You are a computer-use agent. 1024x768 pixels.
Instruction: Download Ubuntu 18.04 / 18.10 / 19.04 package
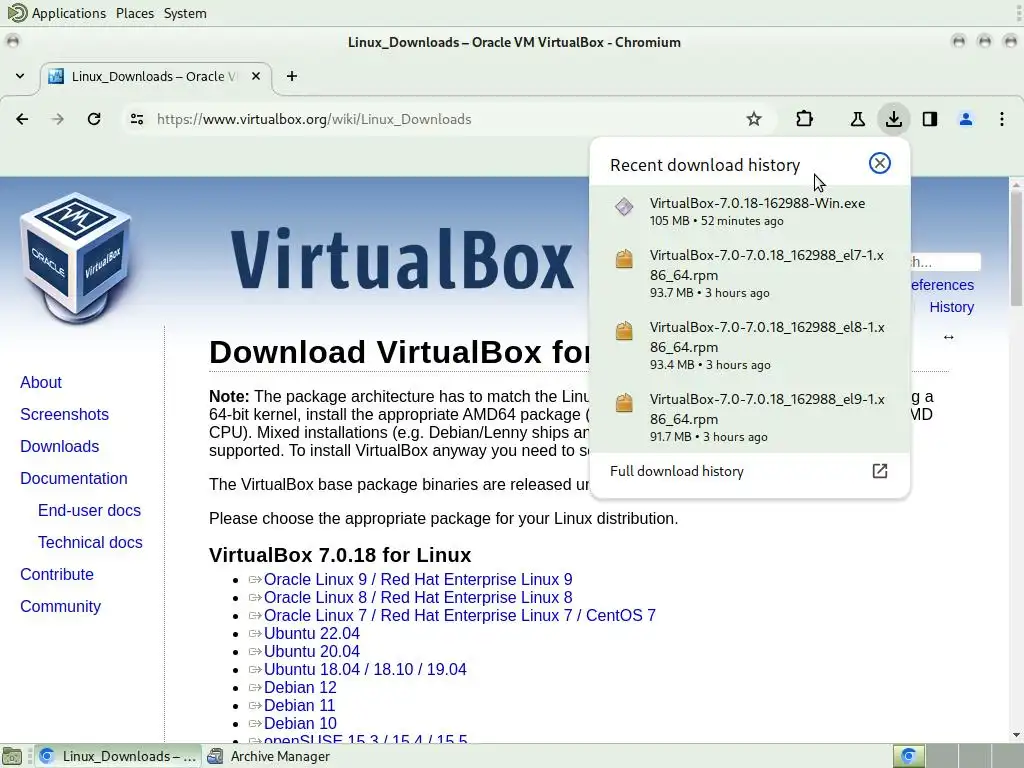click(x=365, y=669)
